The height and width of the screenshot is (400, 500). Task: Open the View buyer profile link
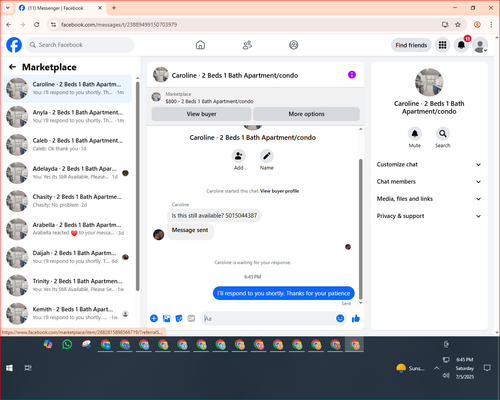(x=279, y=191)
